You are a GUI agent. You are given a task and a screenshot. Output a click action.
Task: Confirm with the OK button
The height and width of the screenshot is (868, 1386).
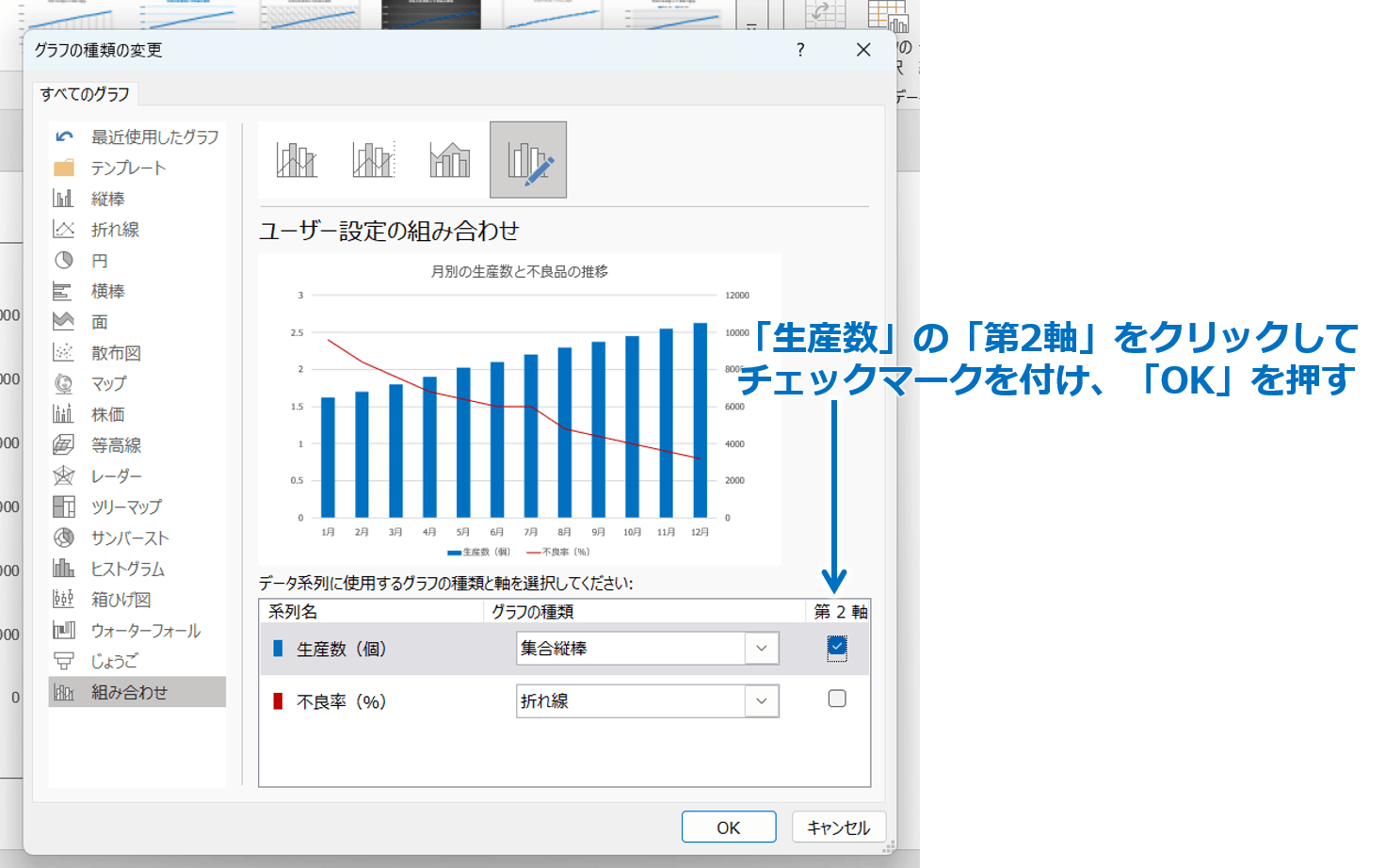click(729, 828)
